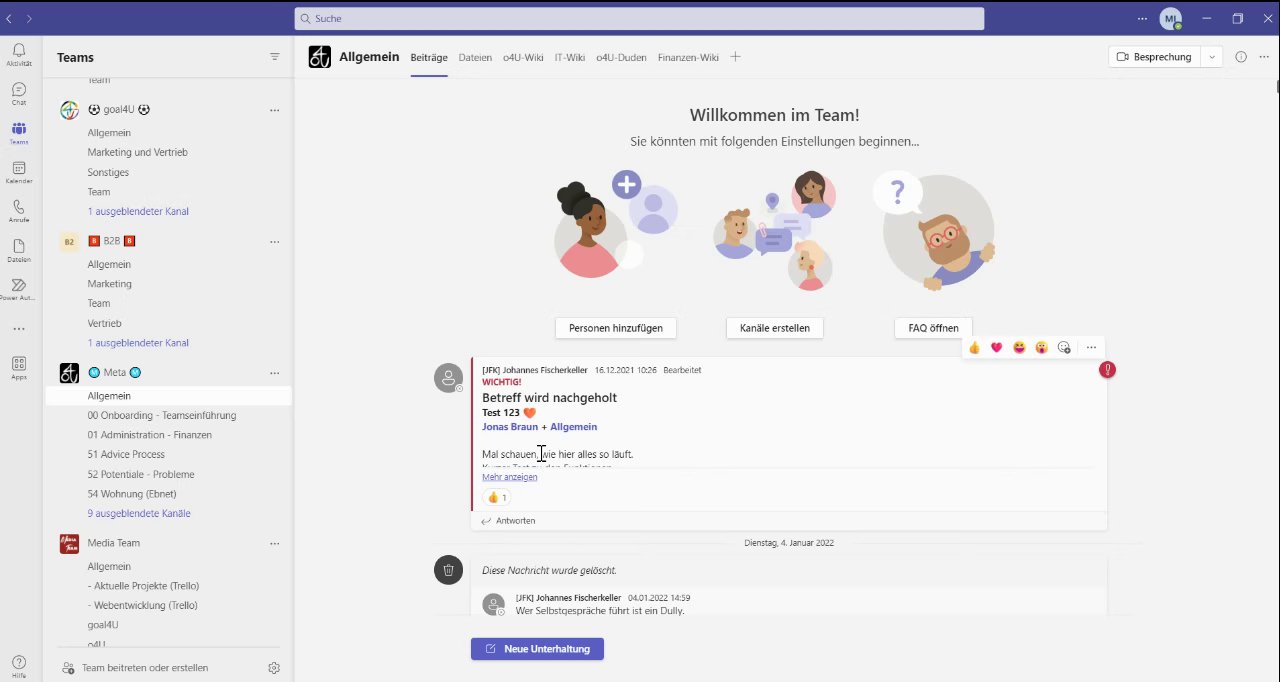Open the o4U-Duden tab

coord(621,57)
